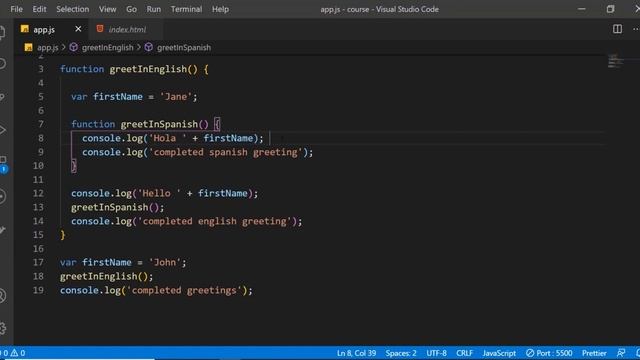The image size is (640, 360).
Task: Click the symbol icon before greetInSpanish breadcrumb
Action: pos(149,47)
